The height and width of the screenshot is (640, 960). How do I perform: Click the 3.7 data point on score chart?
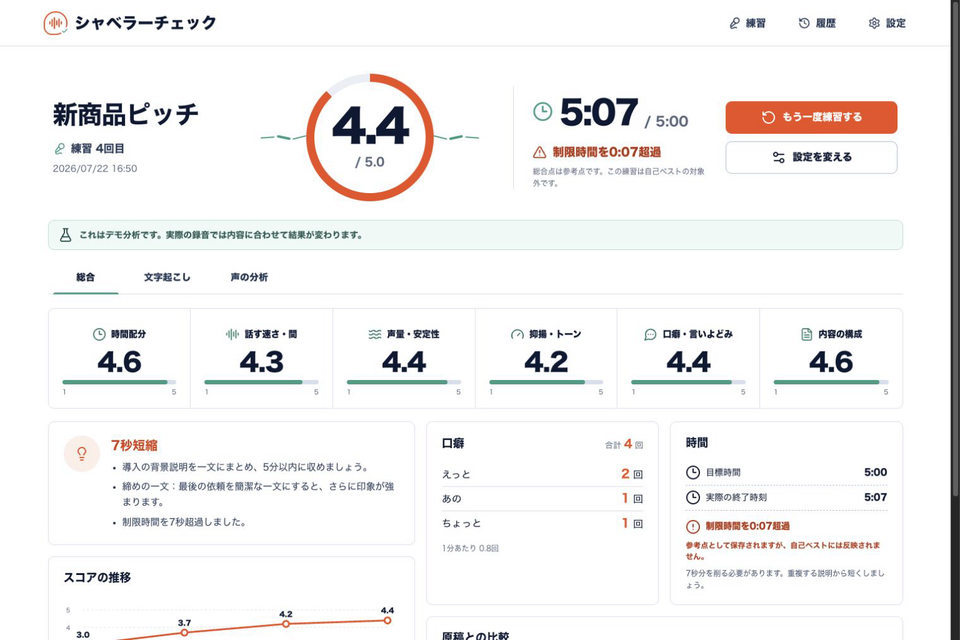184,632
